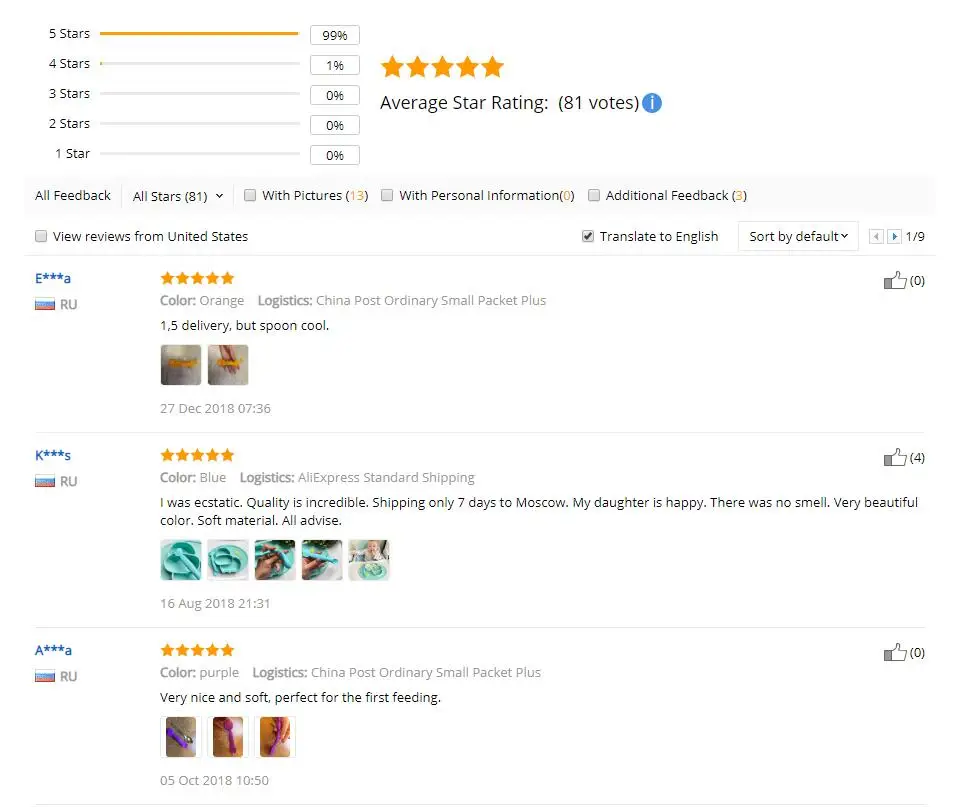Go to next reviews page arrow

pyautogui.click(x=894, y=237)
